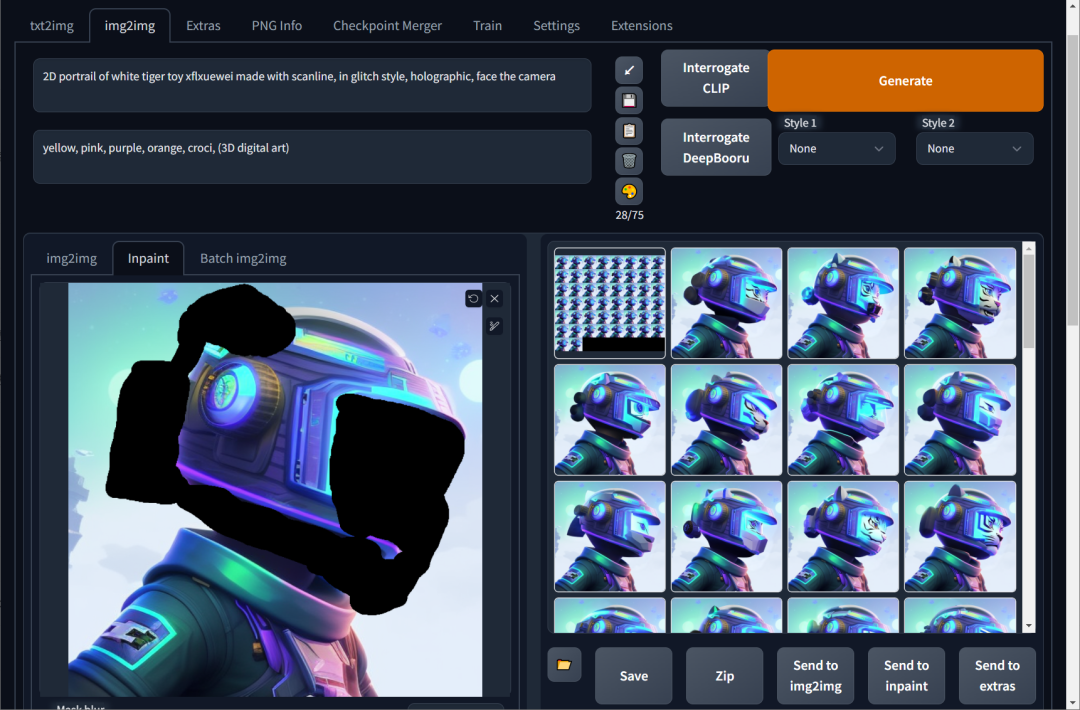1080x710 pixels.
Task: Open the Extensions tab
Action: tap(641, 25)
